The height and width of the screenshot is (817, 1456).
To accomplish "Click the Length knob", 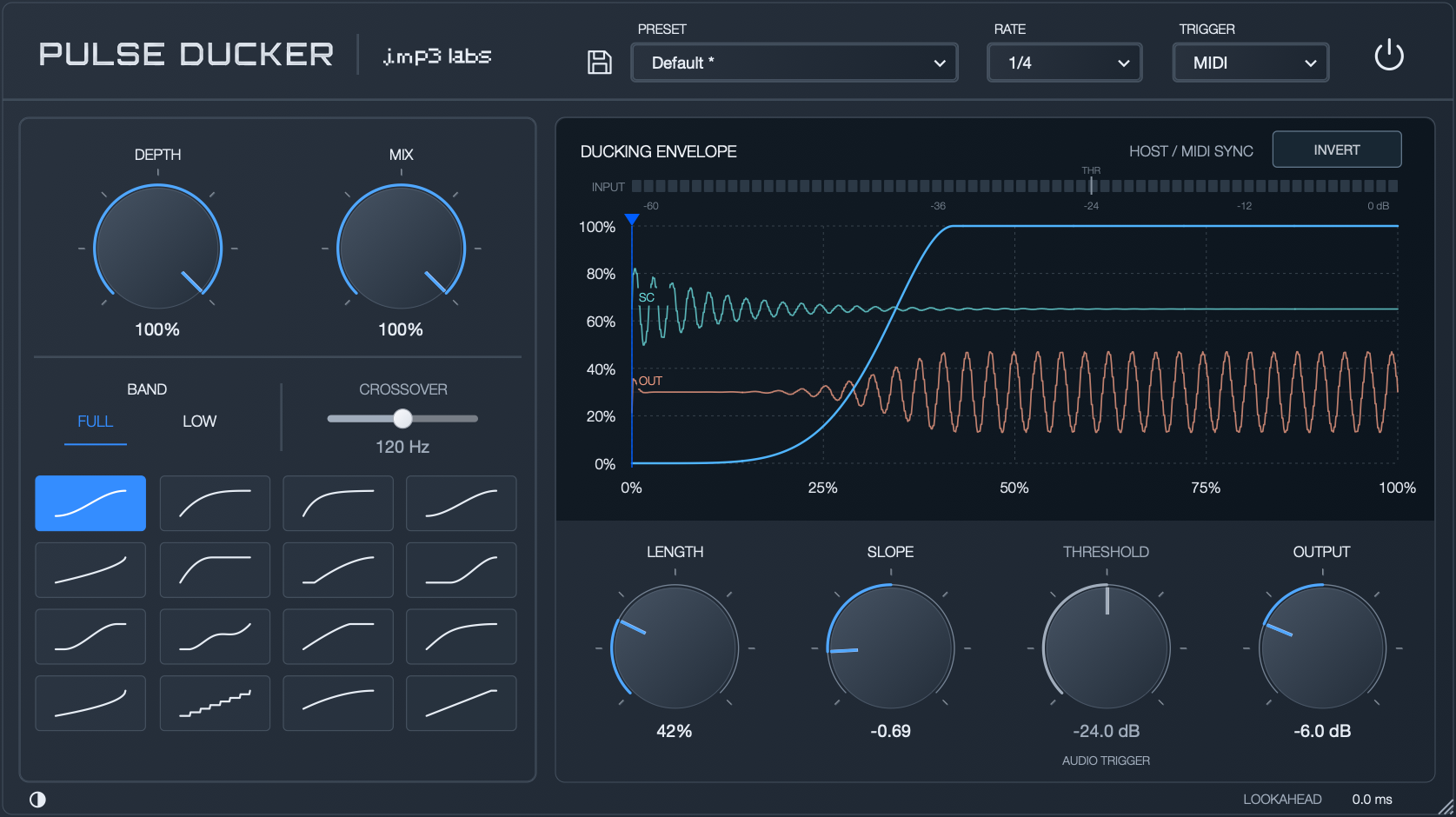I will point(675,648).
